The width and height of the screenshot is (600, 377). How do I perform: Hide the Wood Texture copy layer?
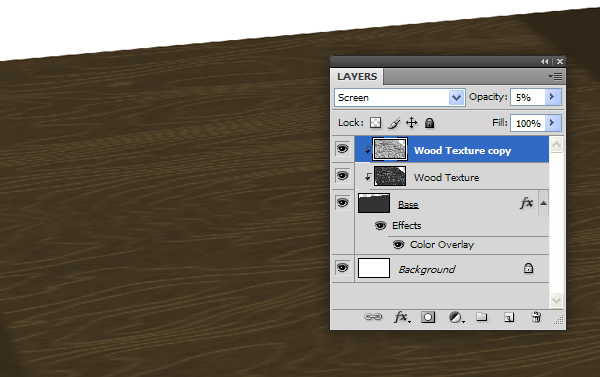tap(342, 149)
